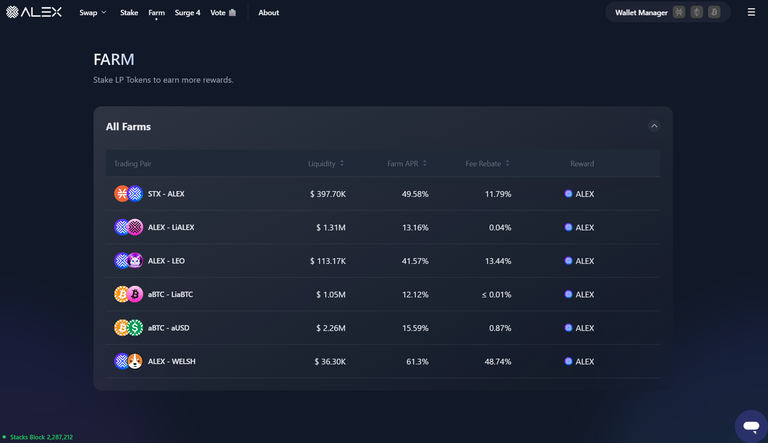Click the WELSH corgi token icon

135,361
